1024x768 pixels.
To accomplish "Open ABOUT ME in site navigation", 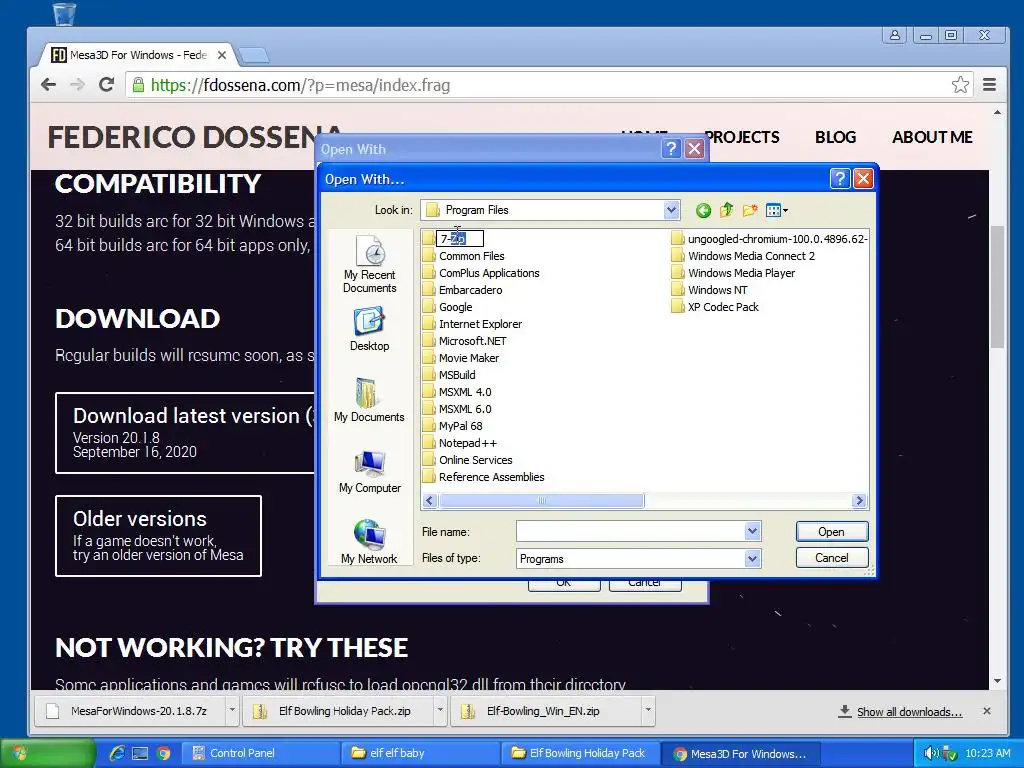I will coord(932,137).
